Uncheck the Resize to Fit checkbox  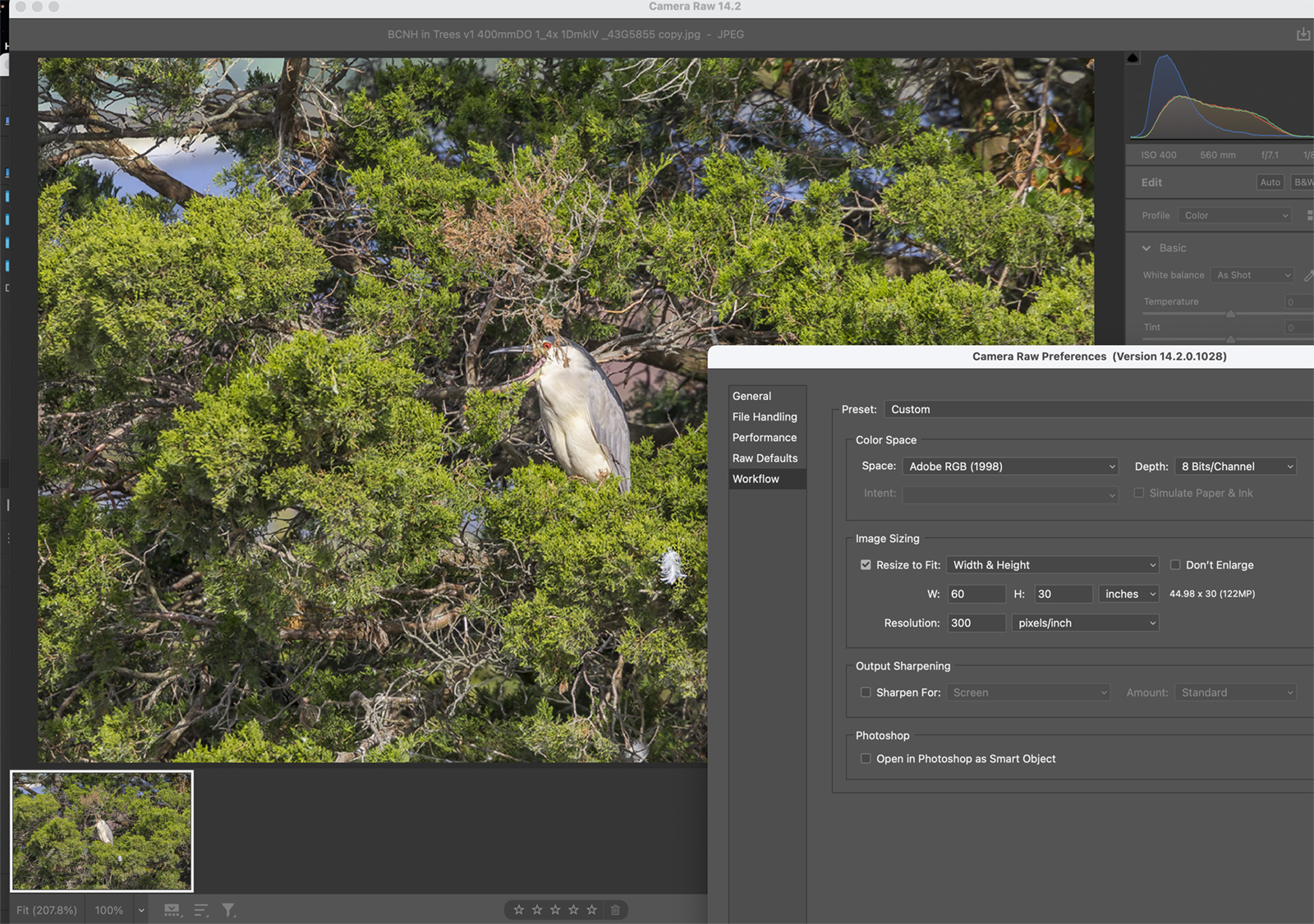pyautogui.click(x=866, y=565)
